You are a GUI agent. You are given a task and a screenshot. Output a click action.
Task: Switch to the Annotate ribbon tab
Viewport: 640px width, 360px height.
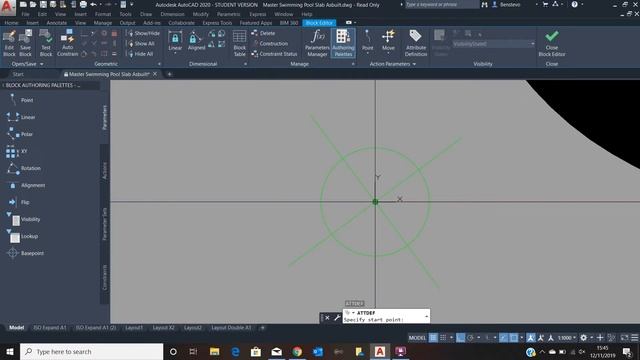coord(56,23)
